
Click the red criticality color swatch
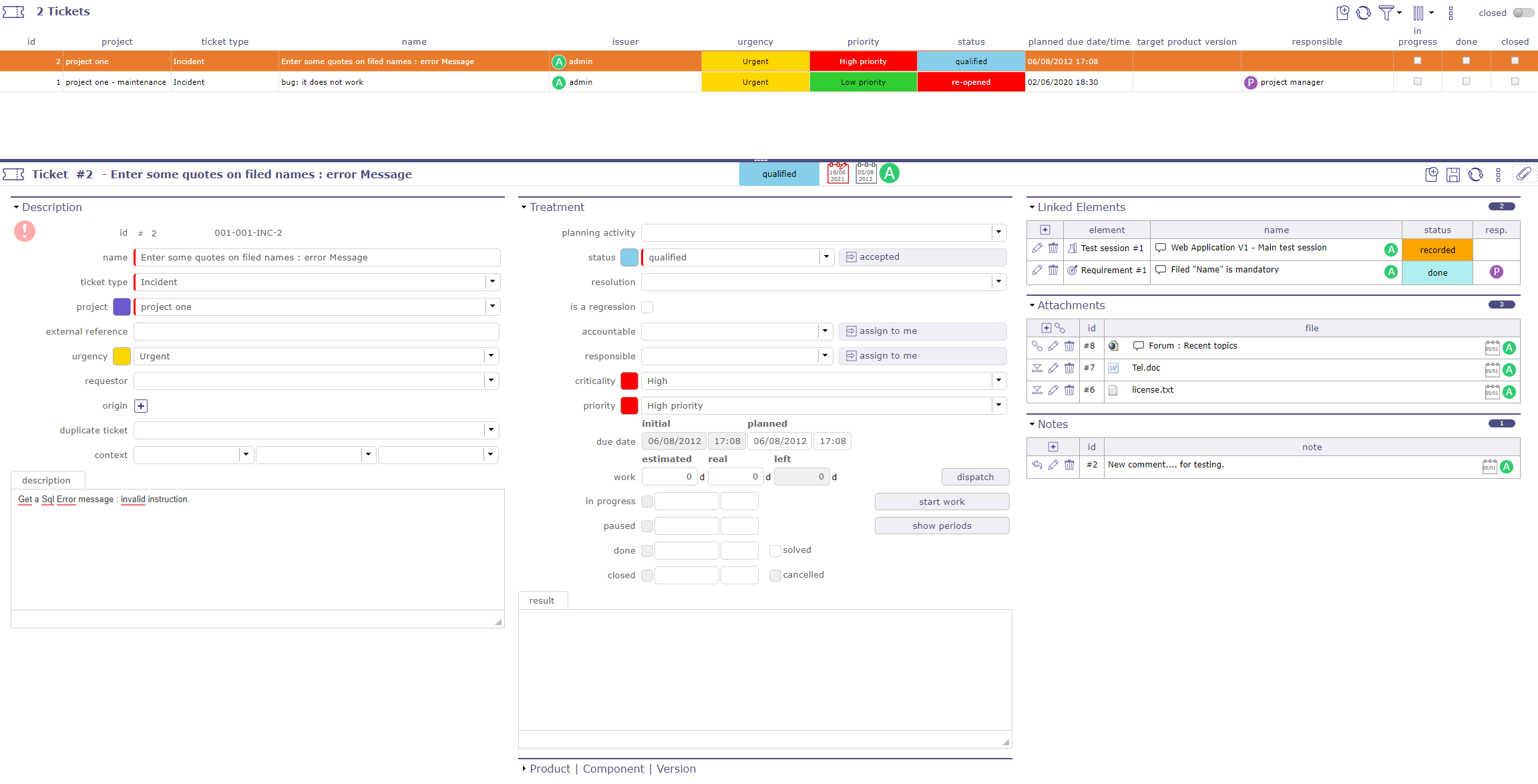628,381
